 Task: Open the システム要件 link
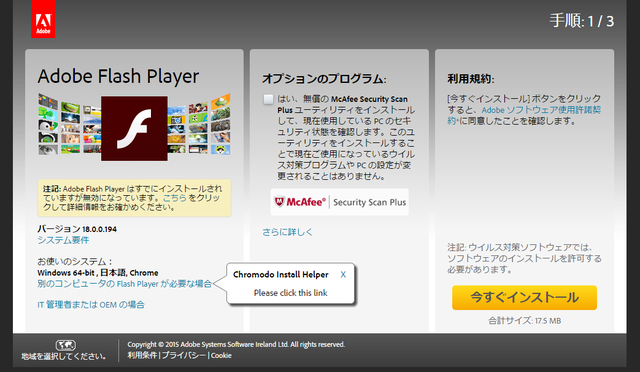[x=63, y=240]
